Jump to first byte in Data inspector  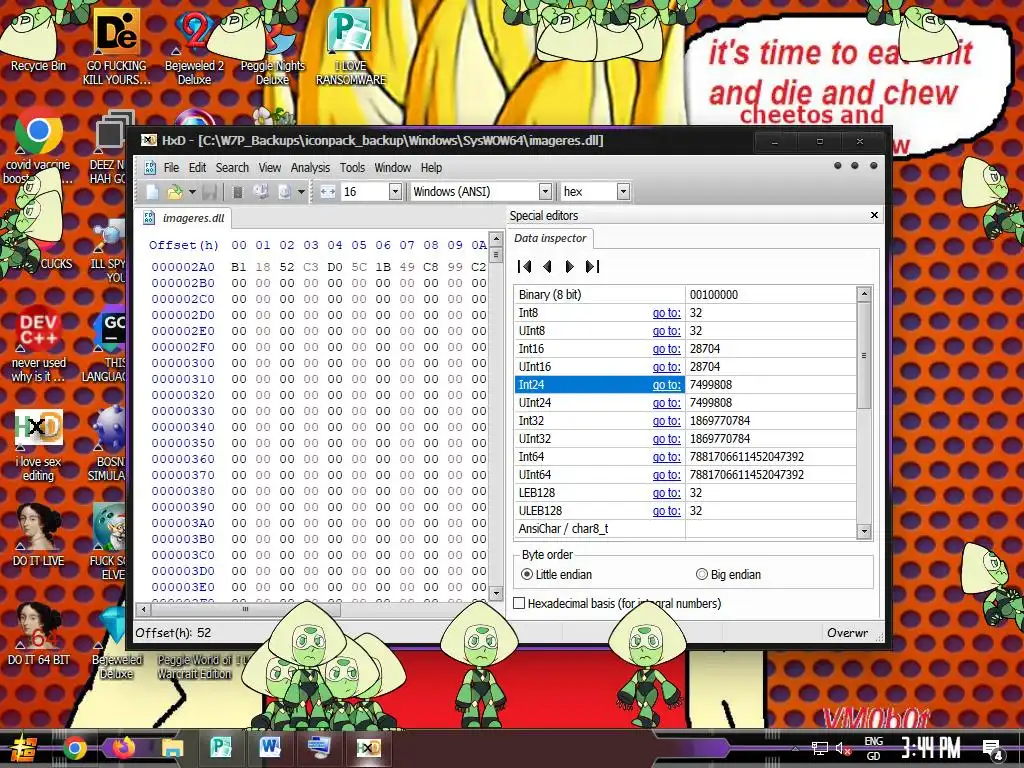click(x=524, y=266)
